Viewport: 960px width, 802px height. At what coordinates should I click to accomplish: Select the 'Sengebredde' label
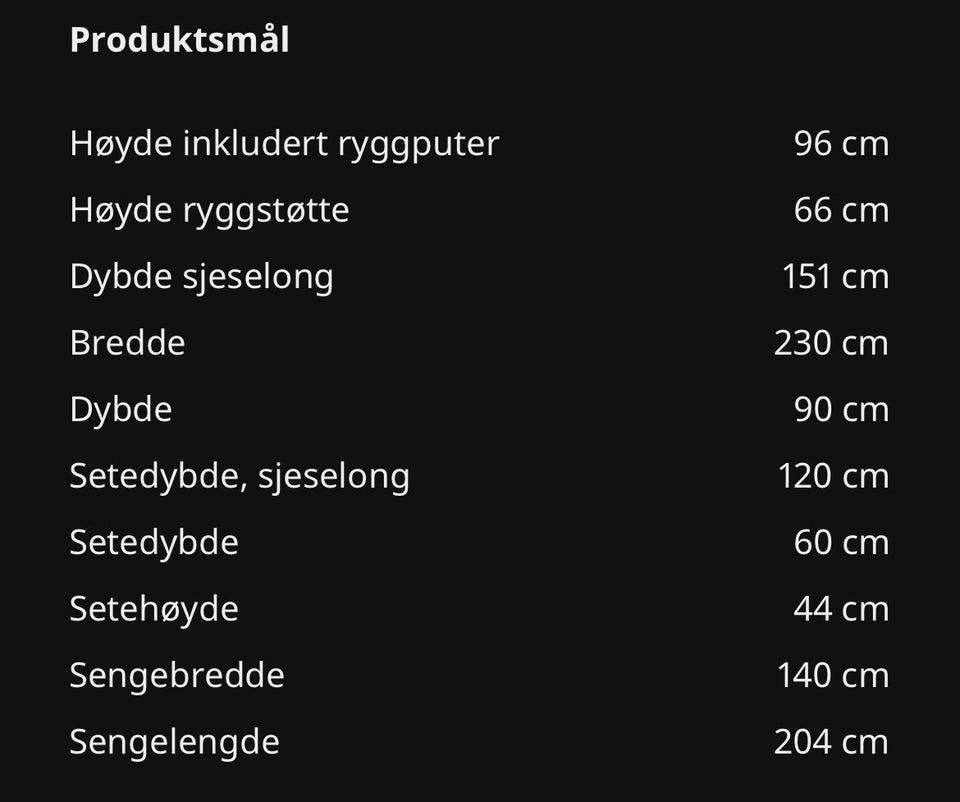pos(177,675)
